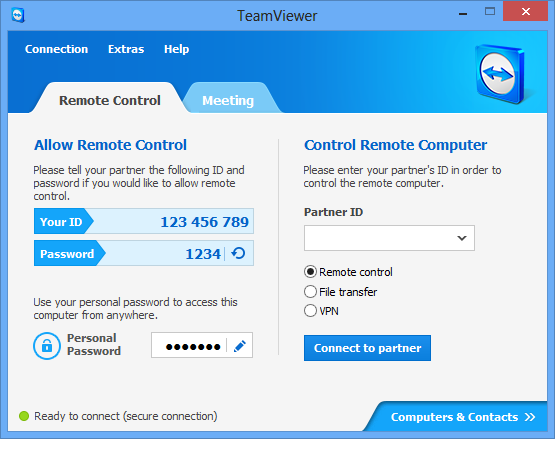Edit personal password using the pencil icon
This screenshot has height=462, width=555.
coord(240,346)
